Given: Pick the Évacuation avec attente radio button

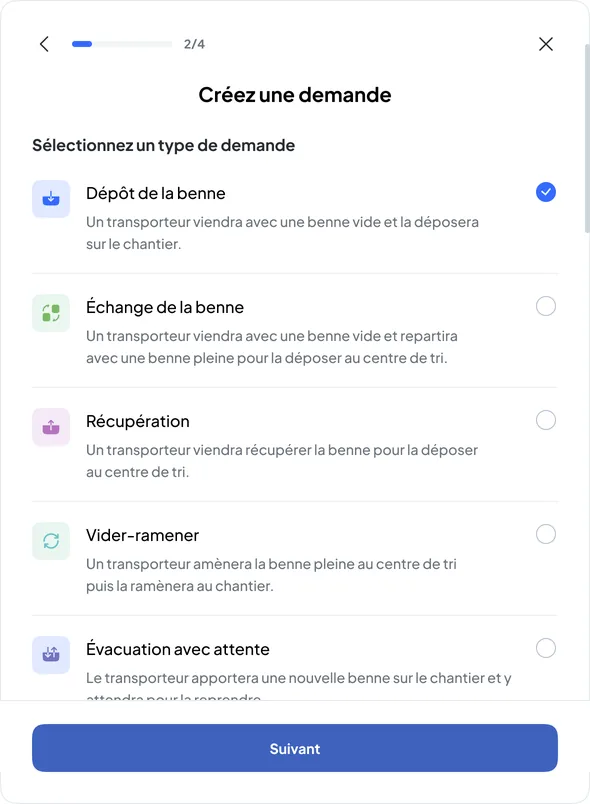Looking at the screenshot, I should pyautogui.click(x=546, y=648).
